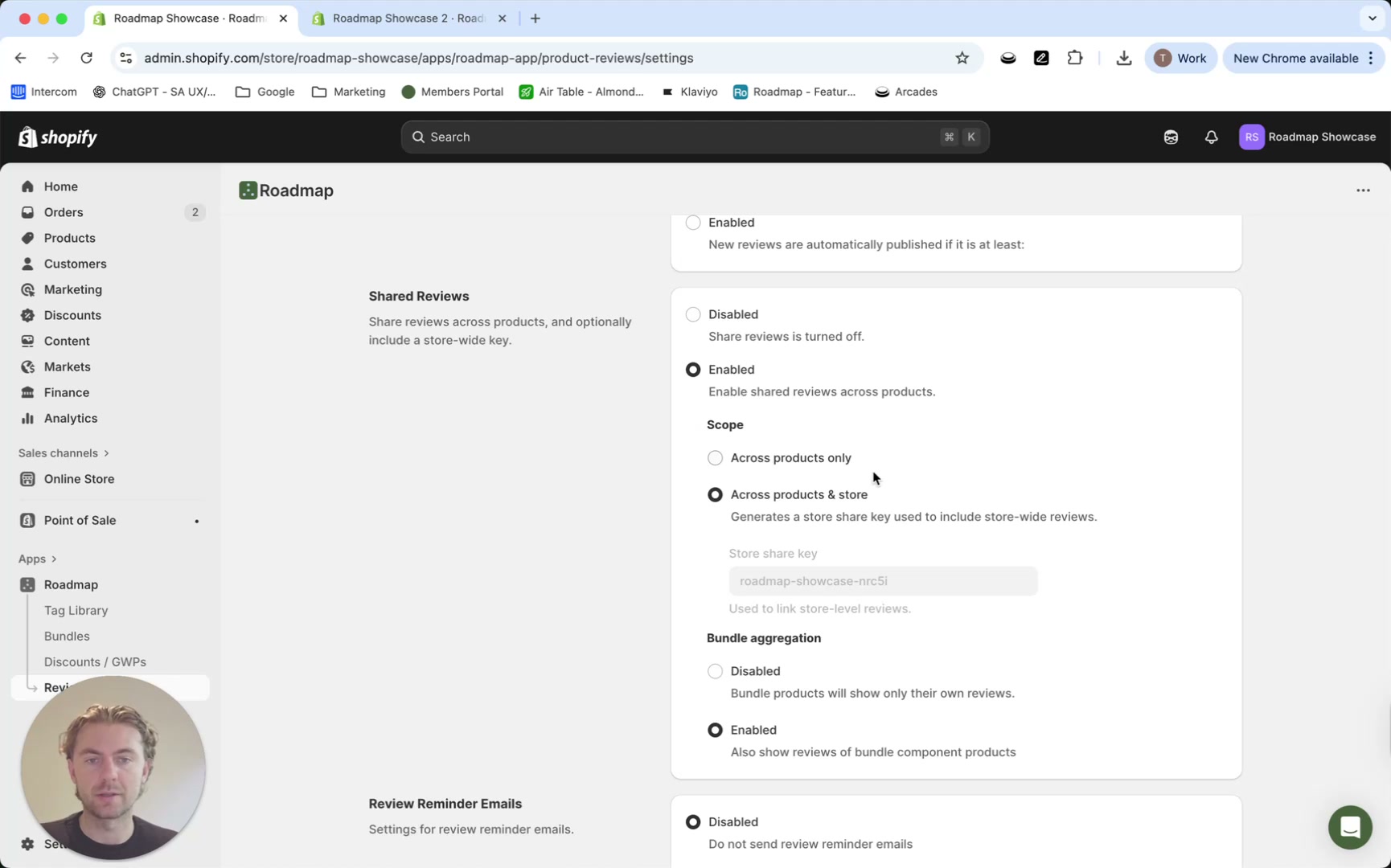This screenshot has width=1391, height=868.
Task: Select the Enabled radio for Shared Reviews
Action: click(x=692, y=369)
